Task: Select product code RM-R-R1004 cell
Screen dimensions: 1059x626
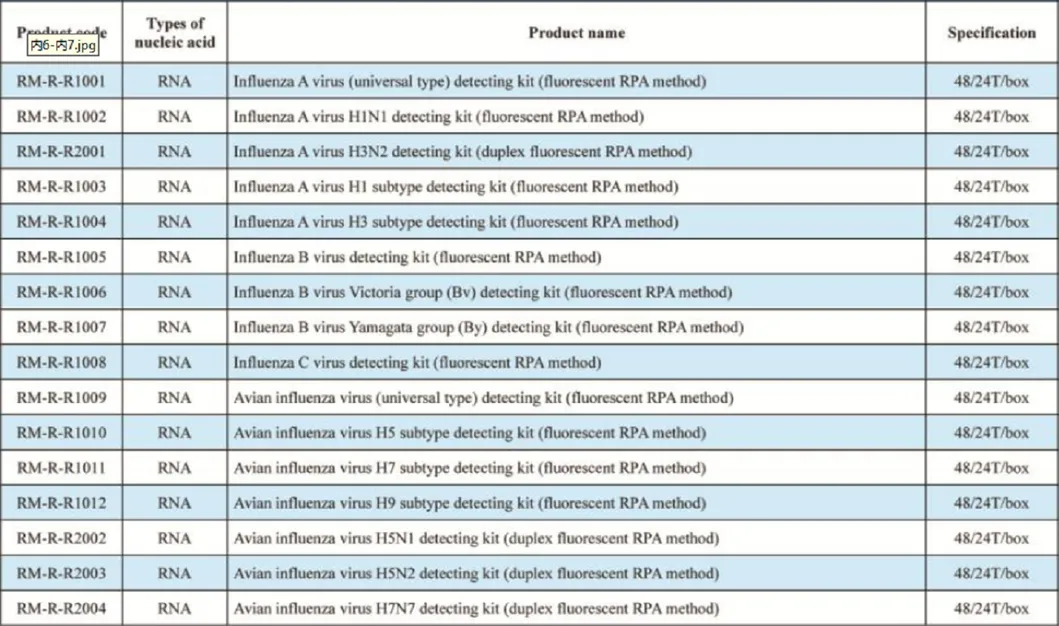Action: coord(61,222)
